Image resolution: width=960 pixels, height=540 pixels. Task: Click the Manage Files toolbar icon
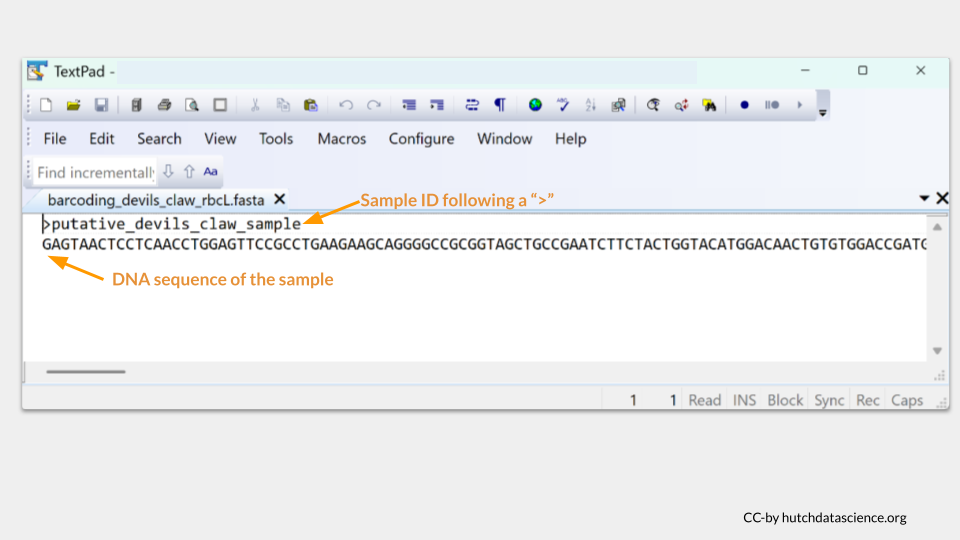[x=137, y=105]
